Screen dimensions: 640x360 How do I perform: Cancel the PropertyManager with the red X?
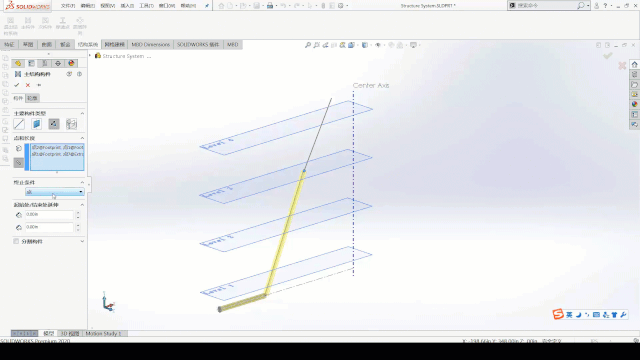click(28, 85)
